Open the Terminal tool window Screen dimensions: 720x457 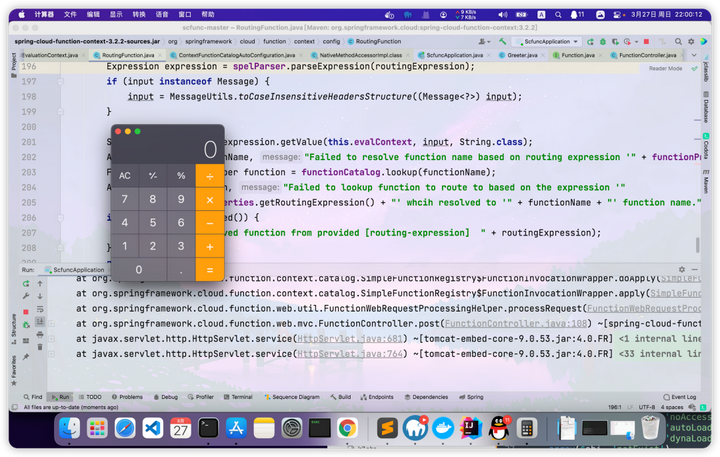[x=238, y=397]
